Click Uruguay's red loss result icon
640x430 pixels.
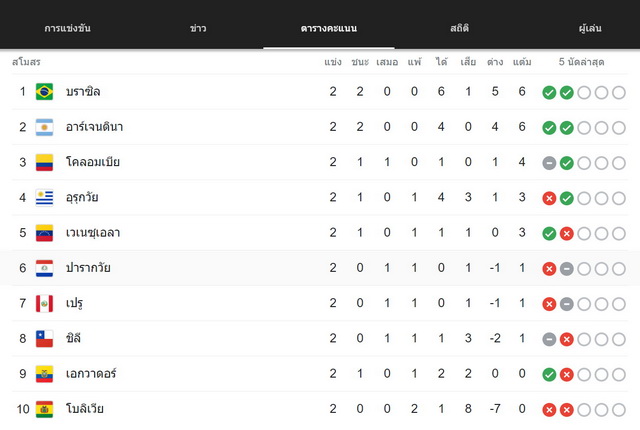pos(549,198)
